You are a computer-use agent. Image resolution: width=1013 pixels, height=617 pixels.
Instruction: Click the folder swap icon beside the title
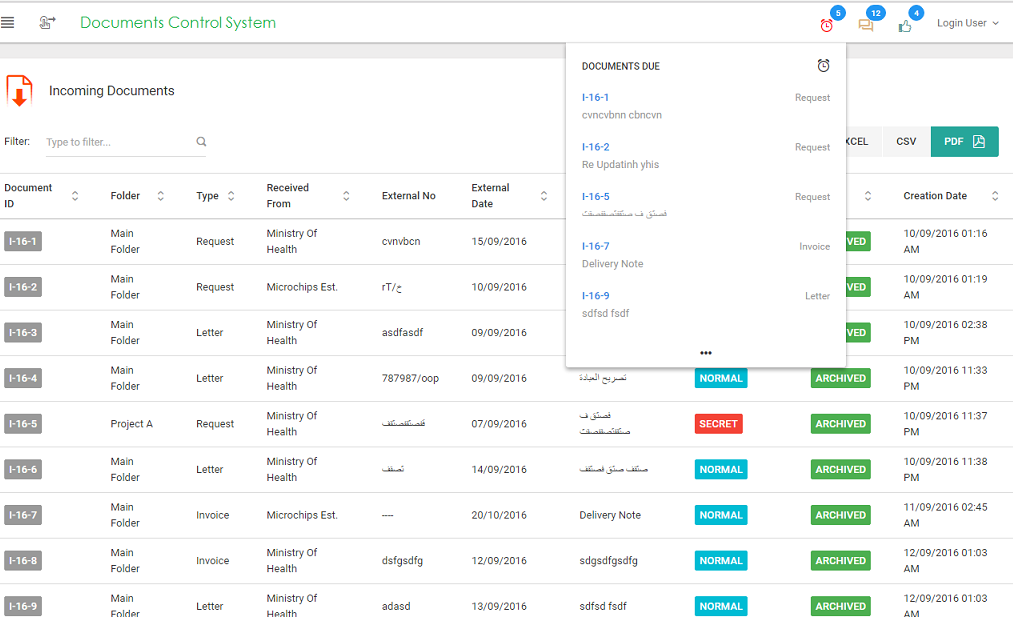tap(47, 23)
